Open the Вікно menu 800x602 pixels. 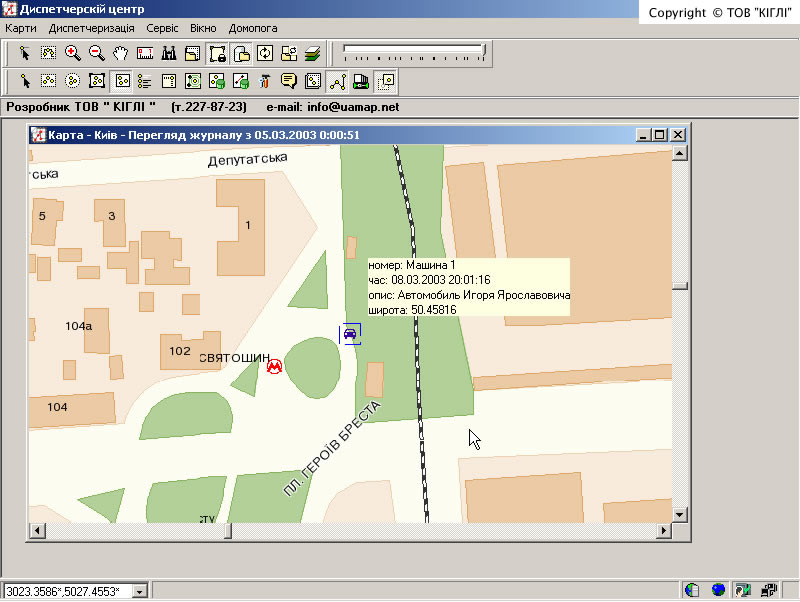click(203, 28)
